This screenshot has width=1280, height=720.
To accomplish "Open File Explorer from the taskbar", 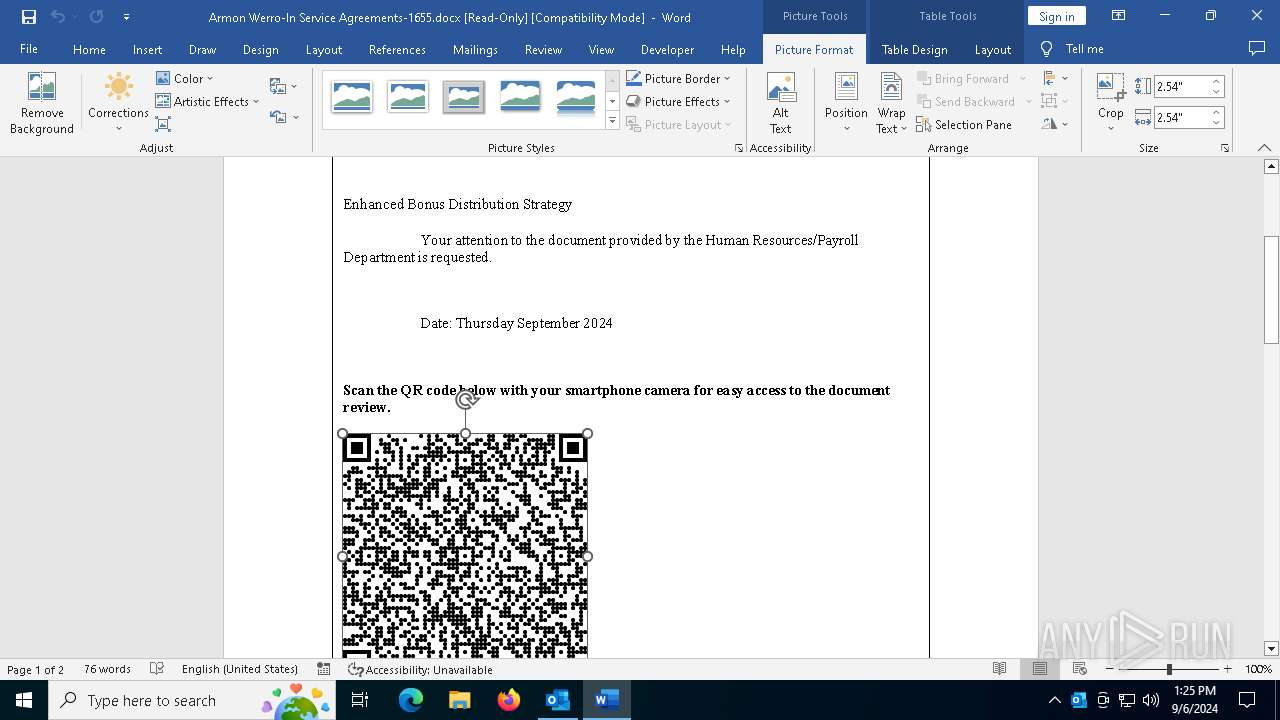I will (460, 700).
